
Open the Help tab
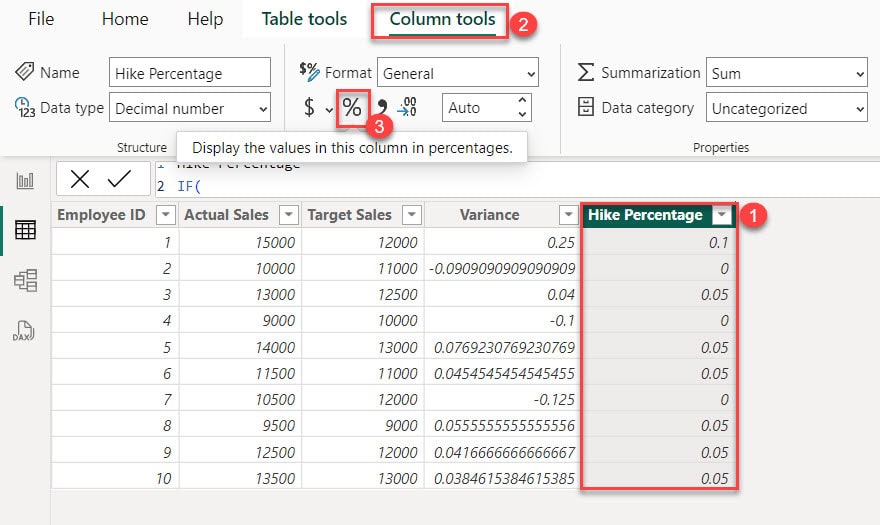(205, 19)
